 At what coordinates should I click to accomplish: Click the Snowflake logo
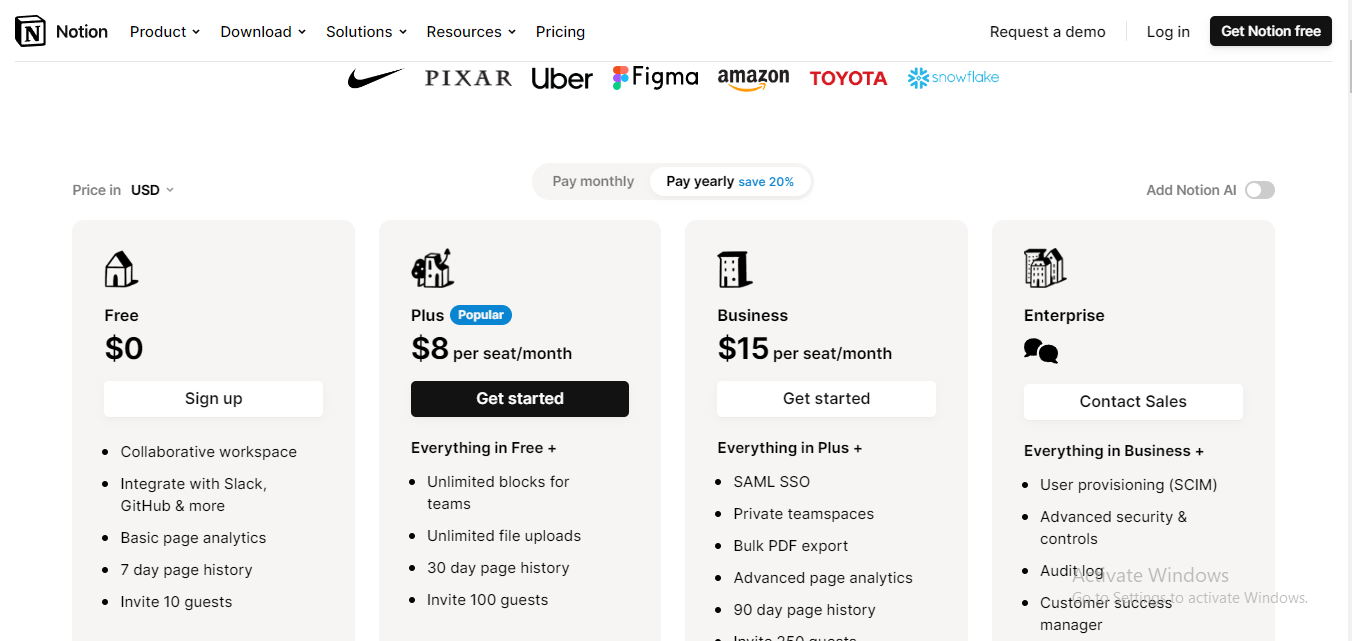tap(953, 78)
